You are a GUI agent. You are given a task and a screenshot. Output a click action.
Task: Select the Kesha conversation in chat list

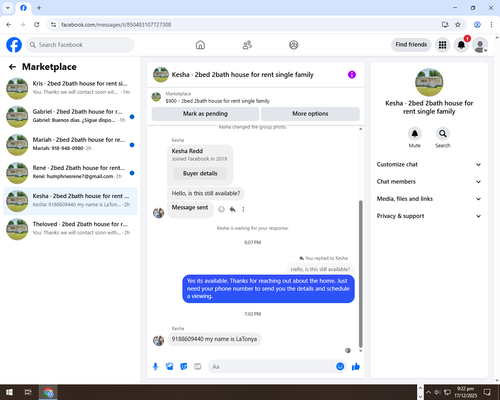pos(70,201)
